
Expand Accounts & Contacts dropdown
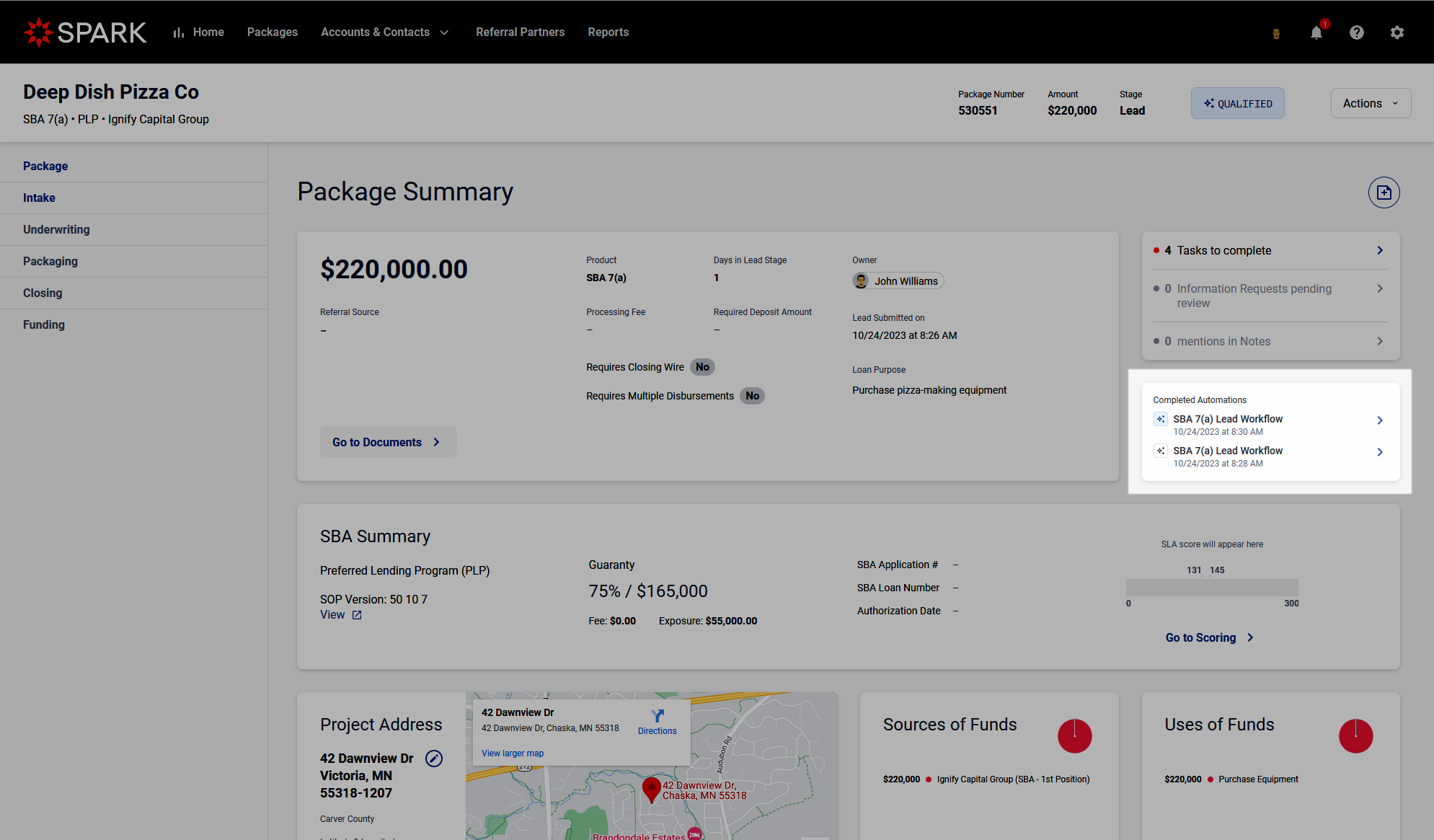385,32
